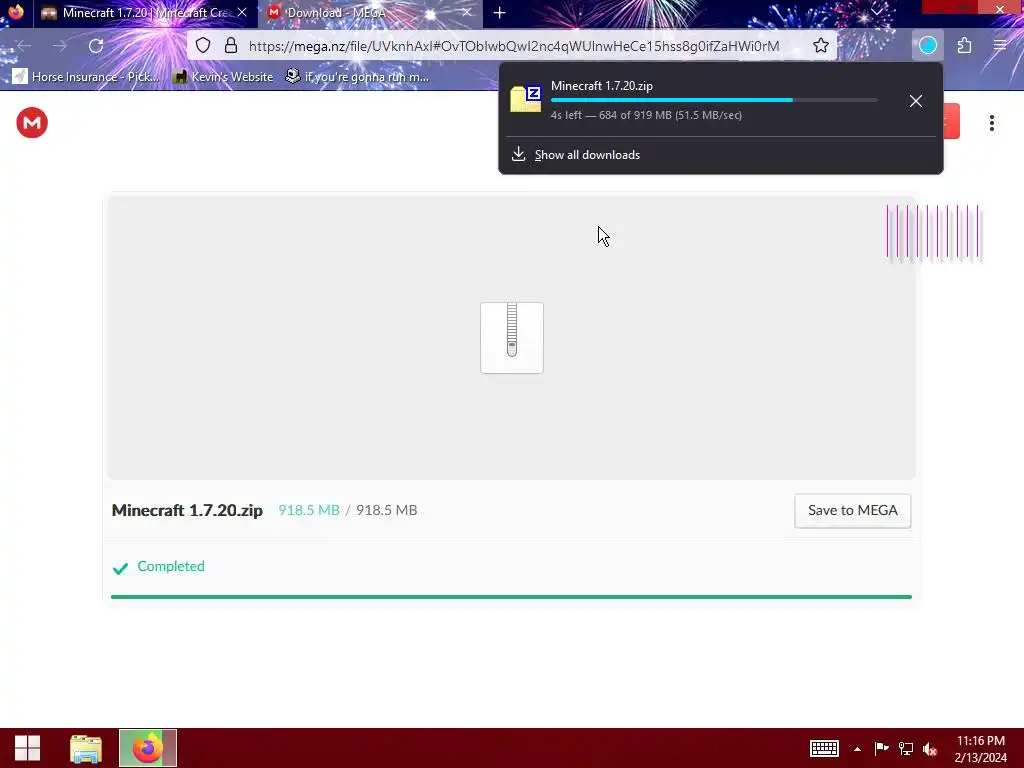This screenshot has width=1024, height=768.
Task: Cancel the Minecraft 1.7.20.zip download
Action: pyautogui.click(x=916, y=101)
